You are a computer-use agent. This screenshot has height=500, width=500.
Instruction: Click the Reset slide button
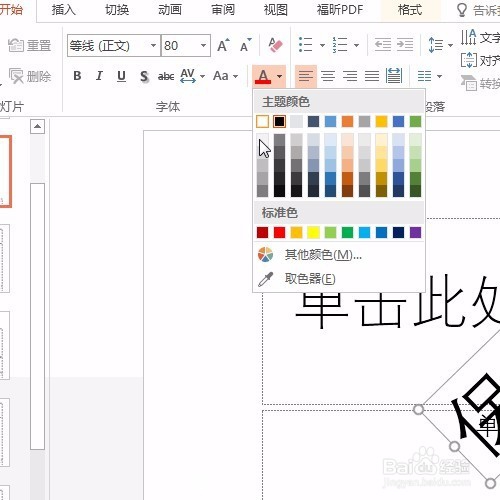pos(29,45)
